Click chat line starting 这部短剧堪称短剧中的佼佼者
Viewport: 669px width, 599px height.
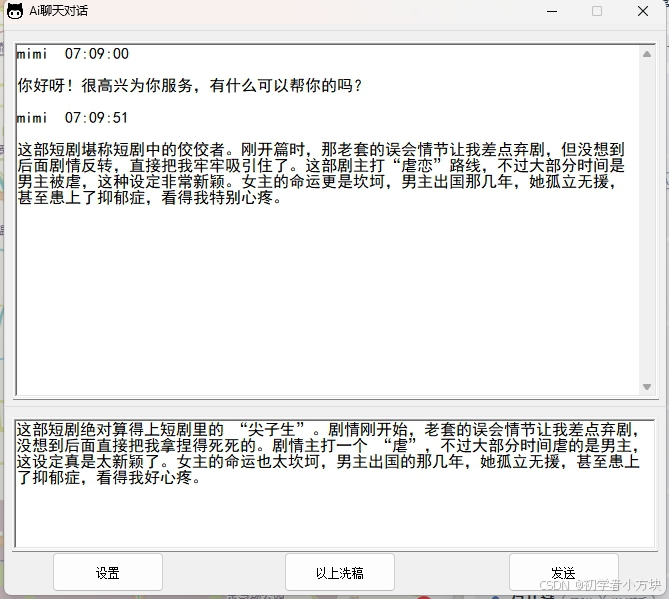click(321, 150)
